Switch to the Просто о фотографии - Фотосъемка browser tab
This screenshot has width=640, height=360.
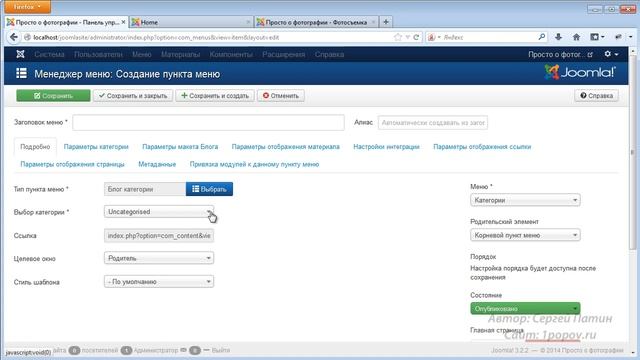(316, 22)
